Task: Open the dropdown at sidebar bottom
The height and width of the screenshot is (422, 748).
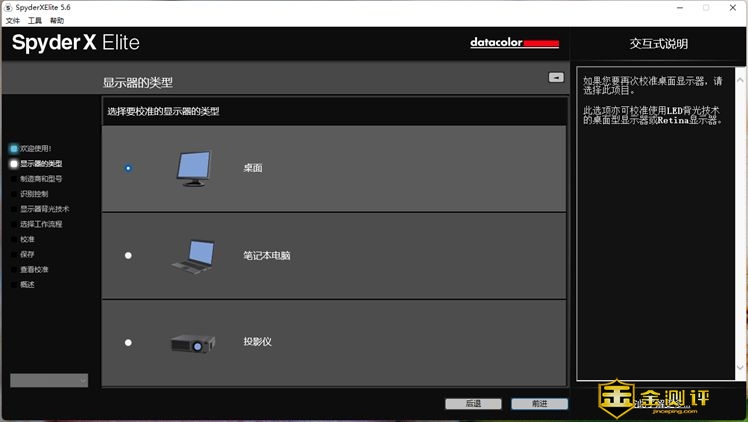Action: [49, 380]
